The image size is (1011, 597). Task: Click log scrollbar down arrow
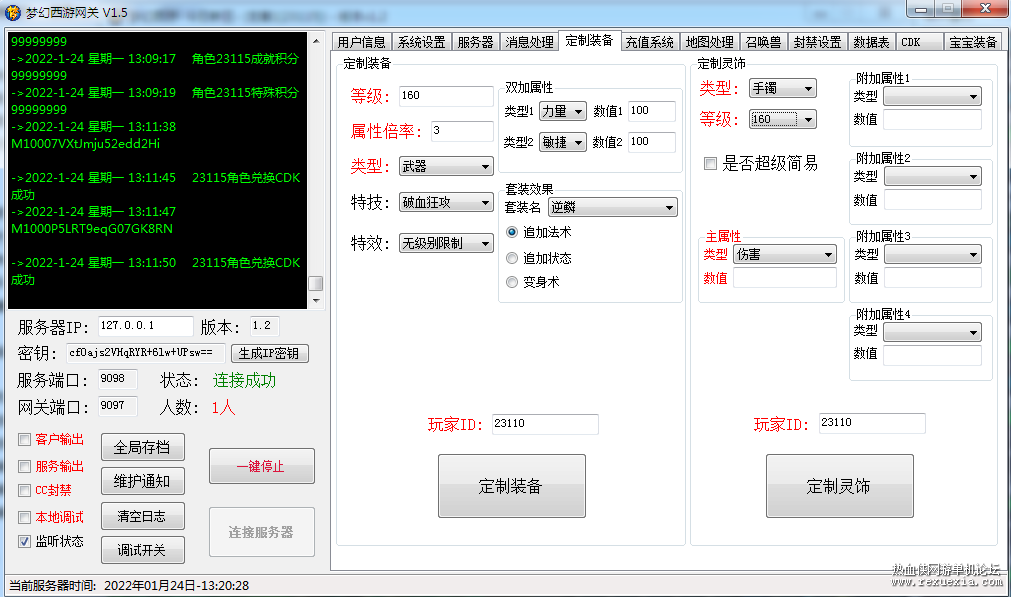[316, 300]
